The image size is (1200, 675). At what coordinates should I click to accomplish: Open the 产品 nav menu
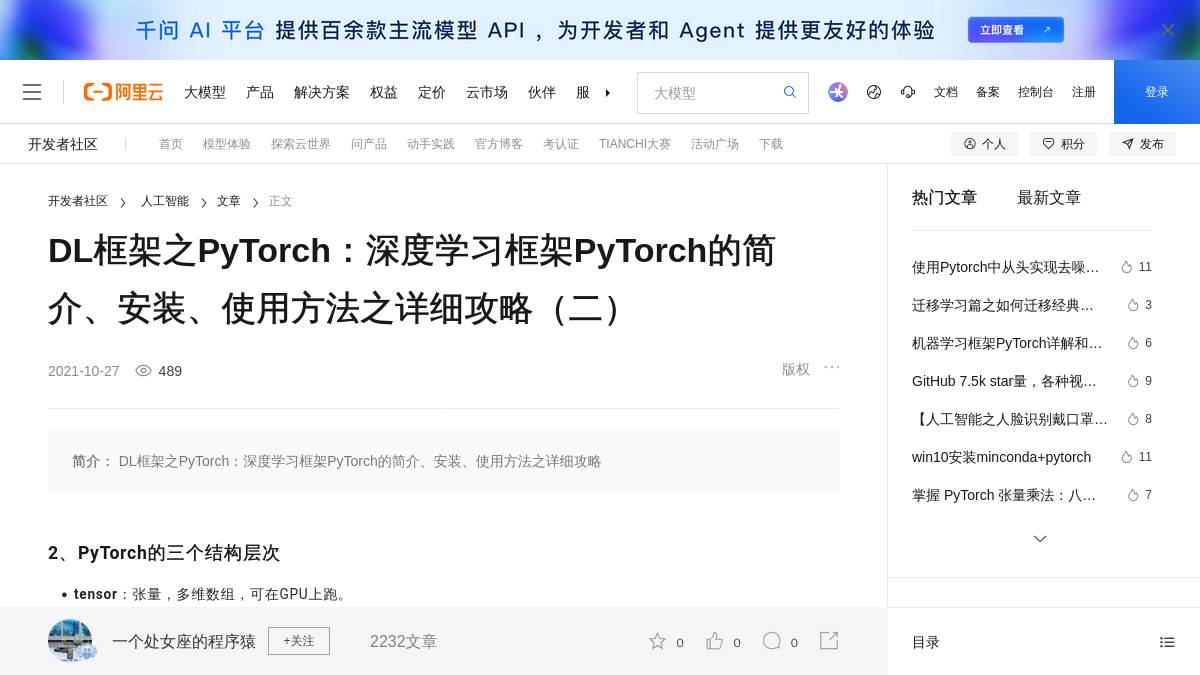tap(260, 92)
